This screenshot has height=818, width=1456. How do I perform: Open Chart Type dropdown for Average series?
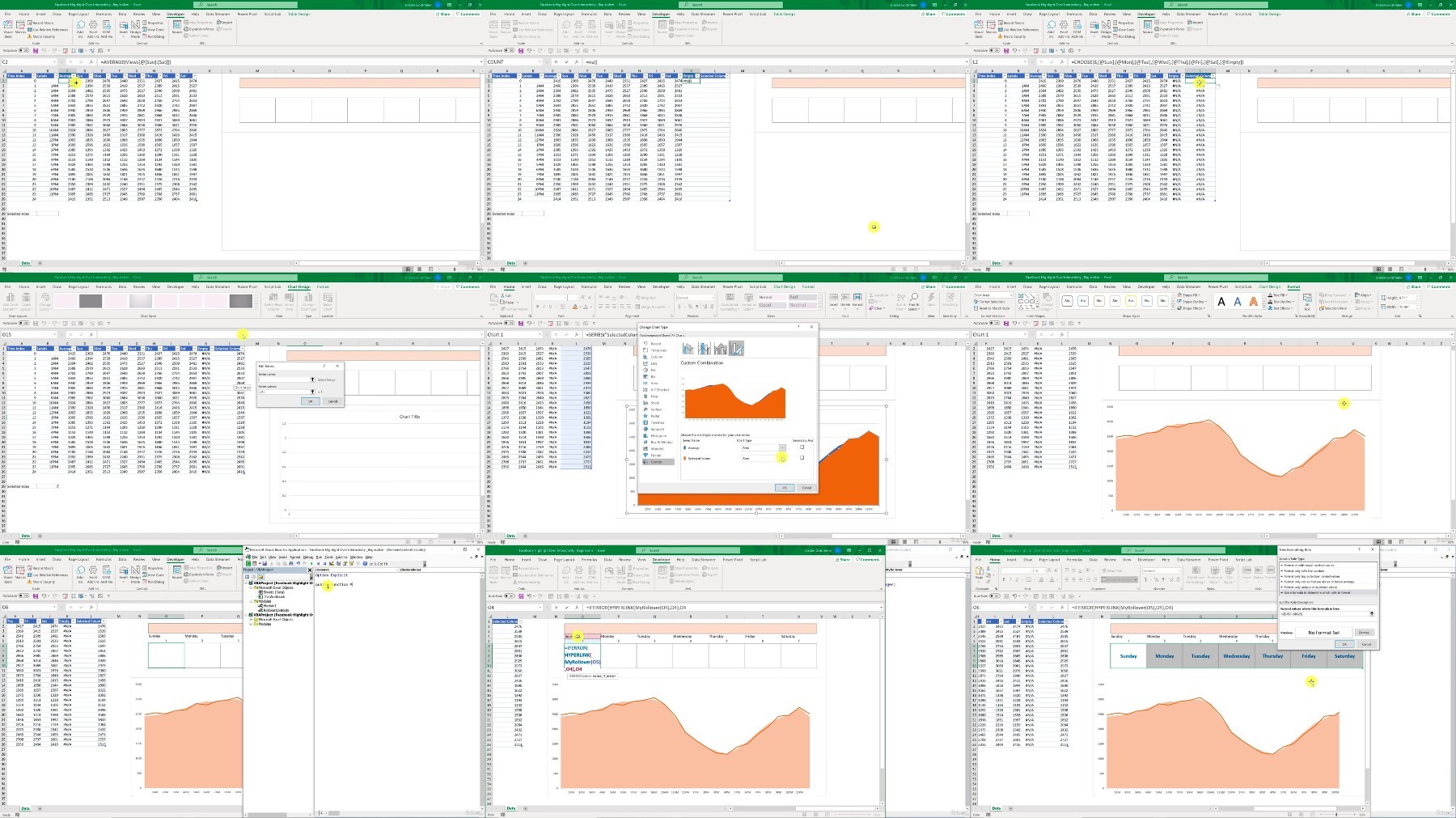tap(782, 447)
